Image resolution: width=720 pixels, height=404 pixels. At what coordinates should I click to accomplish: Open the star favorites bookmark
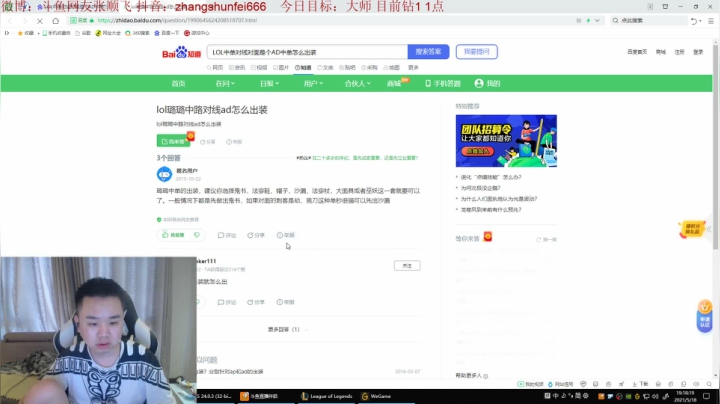coord(26,33)
